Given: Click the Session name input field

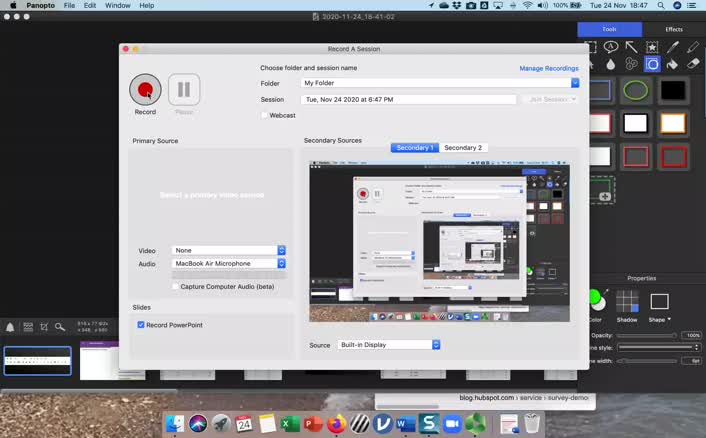Looking at the screenshot, I should [x=408, y=99].
